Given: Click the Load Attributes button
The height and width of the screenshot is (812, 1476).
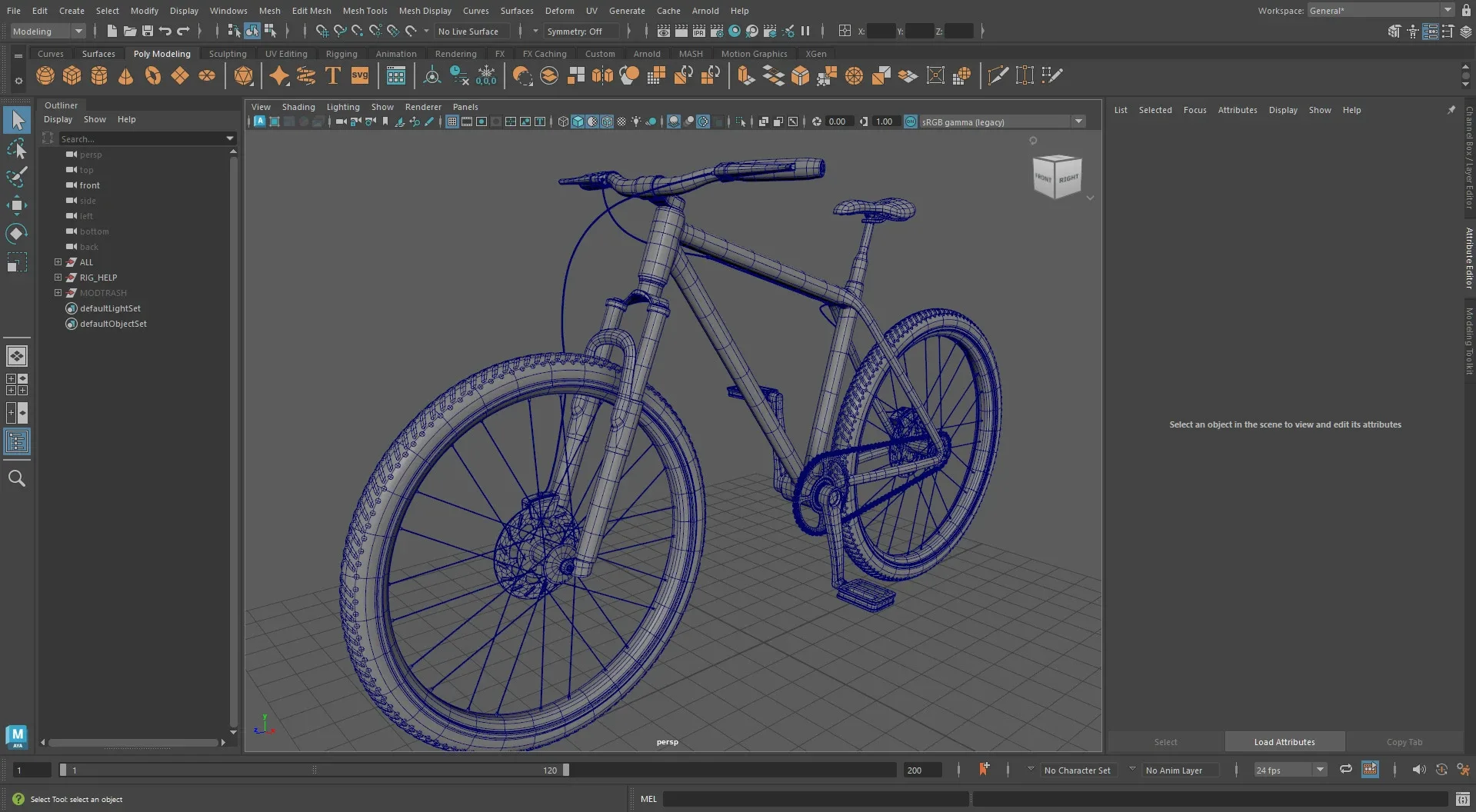Looking at the screenshot, I should pos(1284,742).
